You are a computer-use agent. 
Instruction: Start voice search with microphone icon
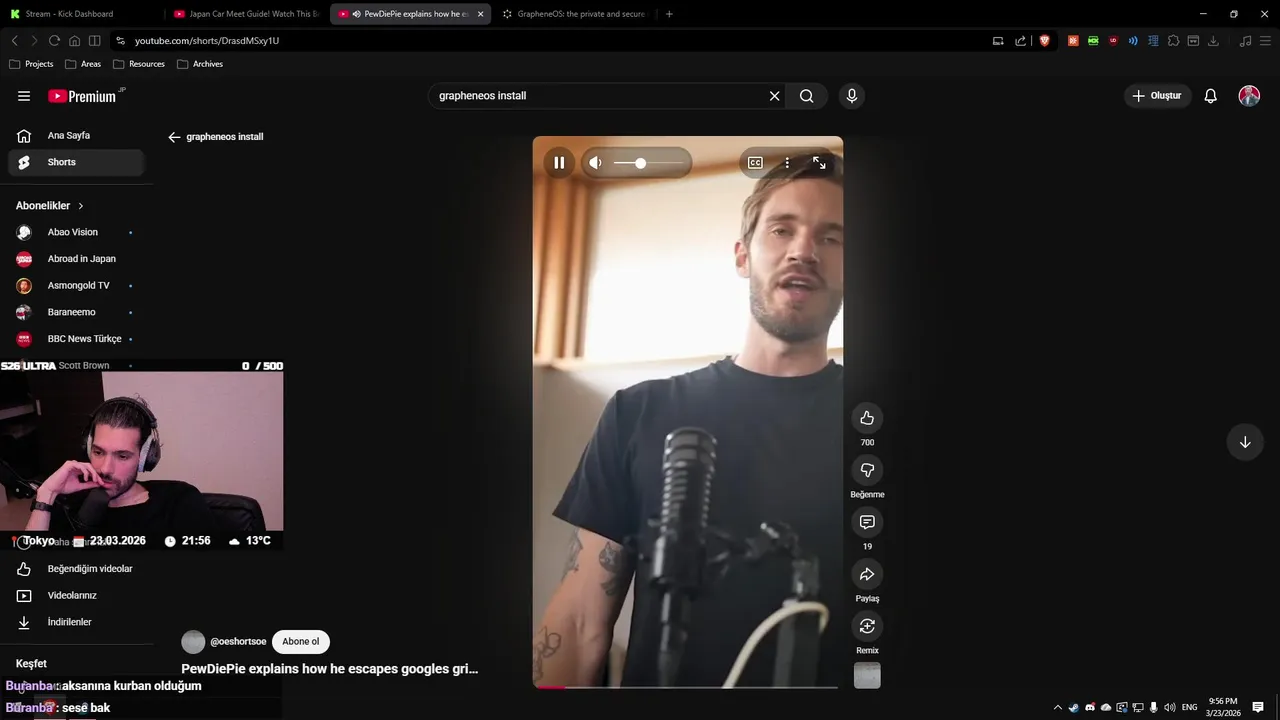click(852, 96)
